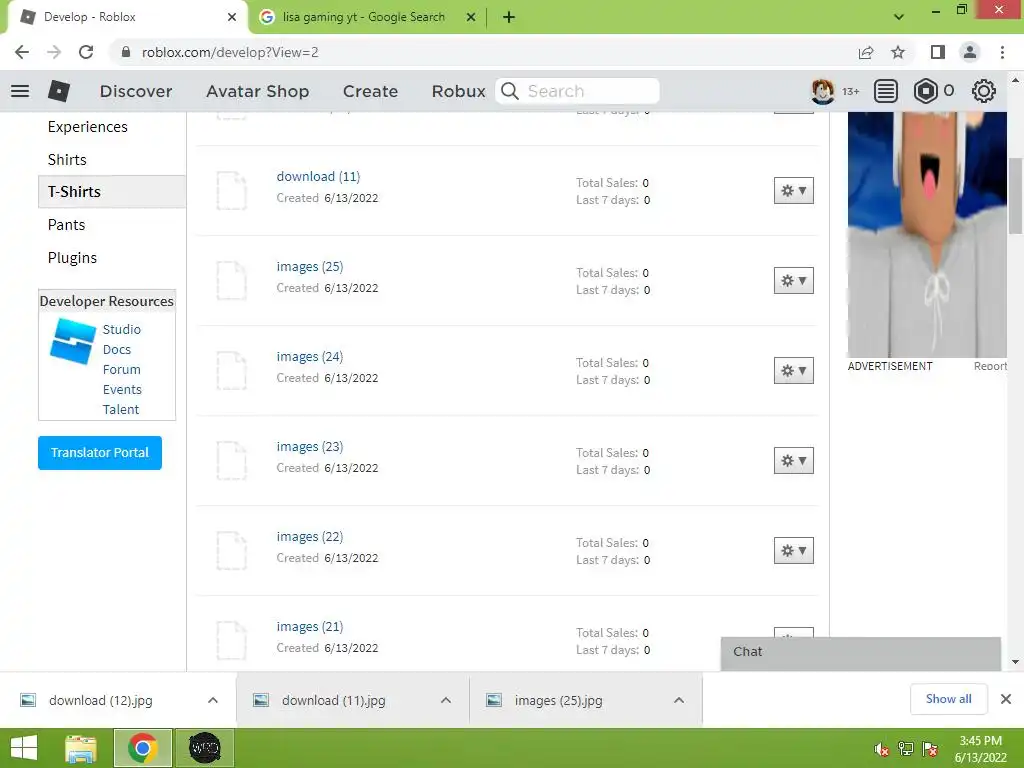1024x768 pixels.
Task: Click the muted volume tray icon
Action: [x=881, y=749]
